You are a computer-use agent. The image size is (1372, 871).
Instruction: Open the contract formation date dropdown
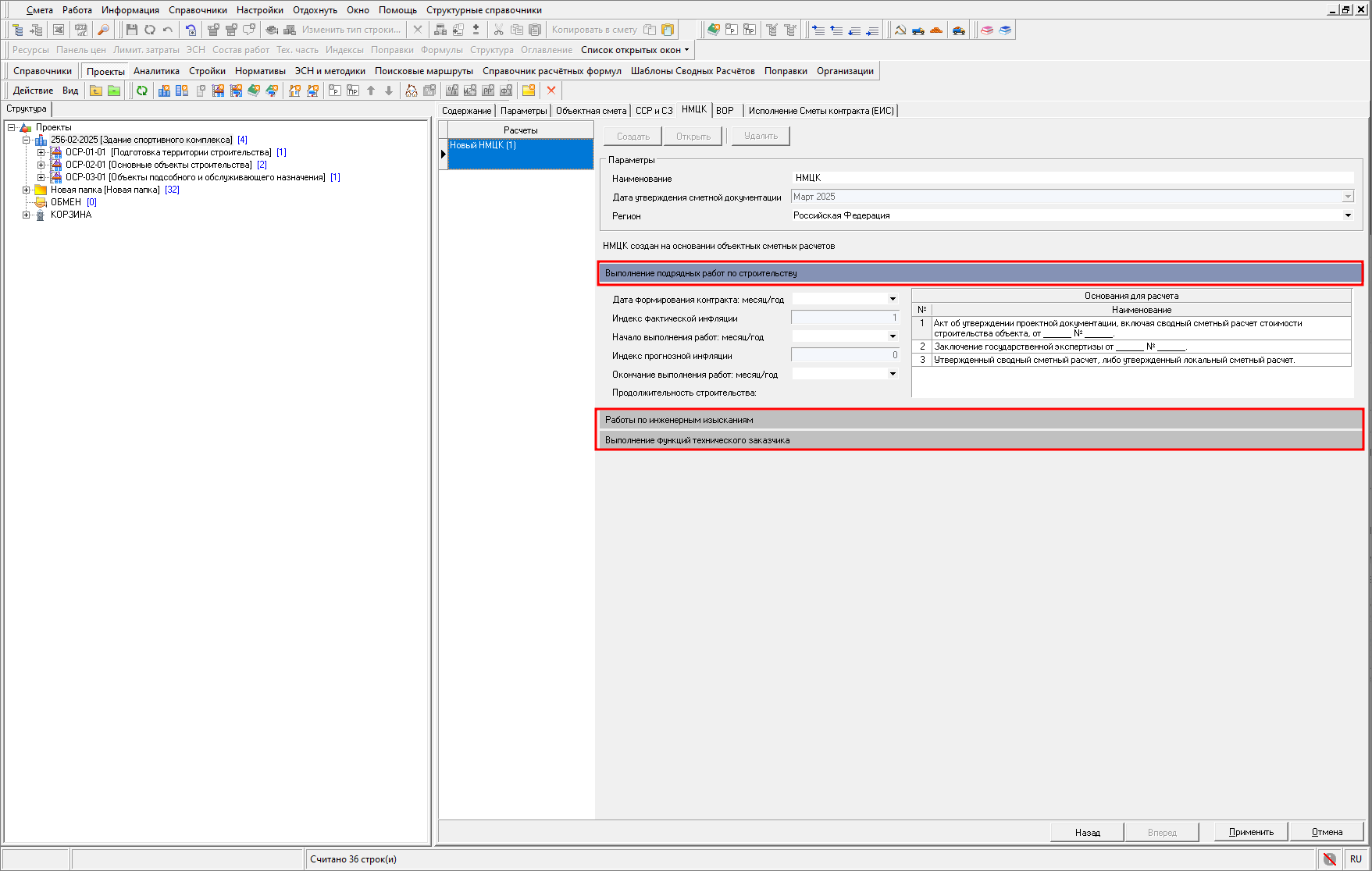[x=893, y=299]
